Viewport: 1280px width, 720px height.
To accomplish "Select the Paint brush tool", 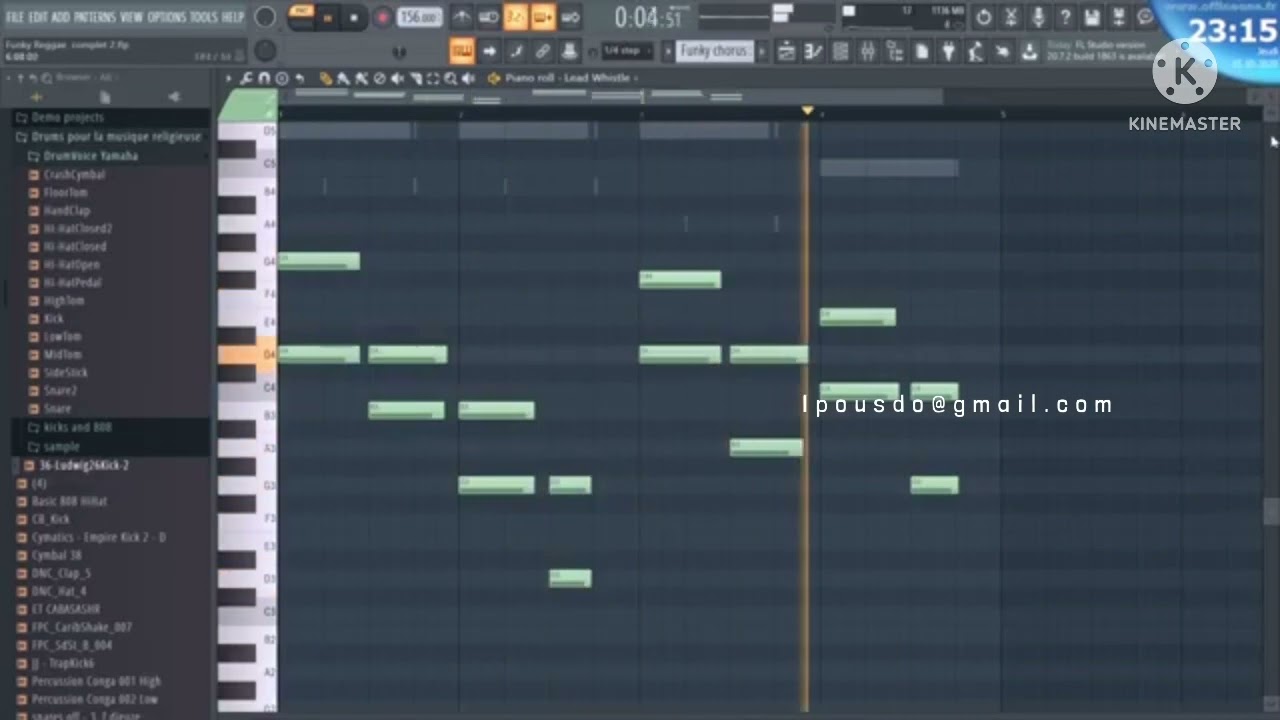I will coord(343,78).
